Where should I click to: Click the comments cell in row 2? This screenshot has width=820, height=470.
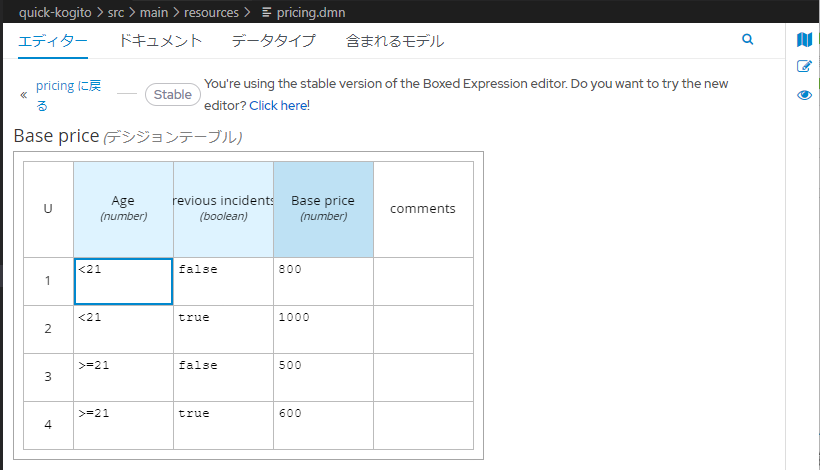pos(423,329)
